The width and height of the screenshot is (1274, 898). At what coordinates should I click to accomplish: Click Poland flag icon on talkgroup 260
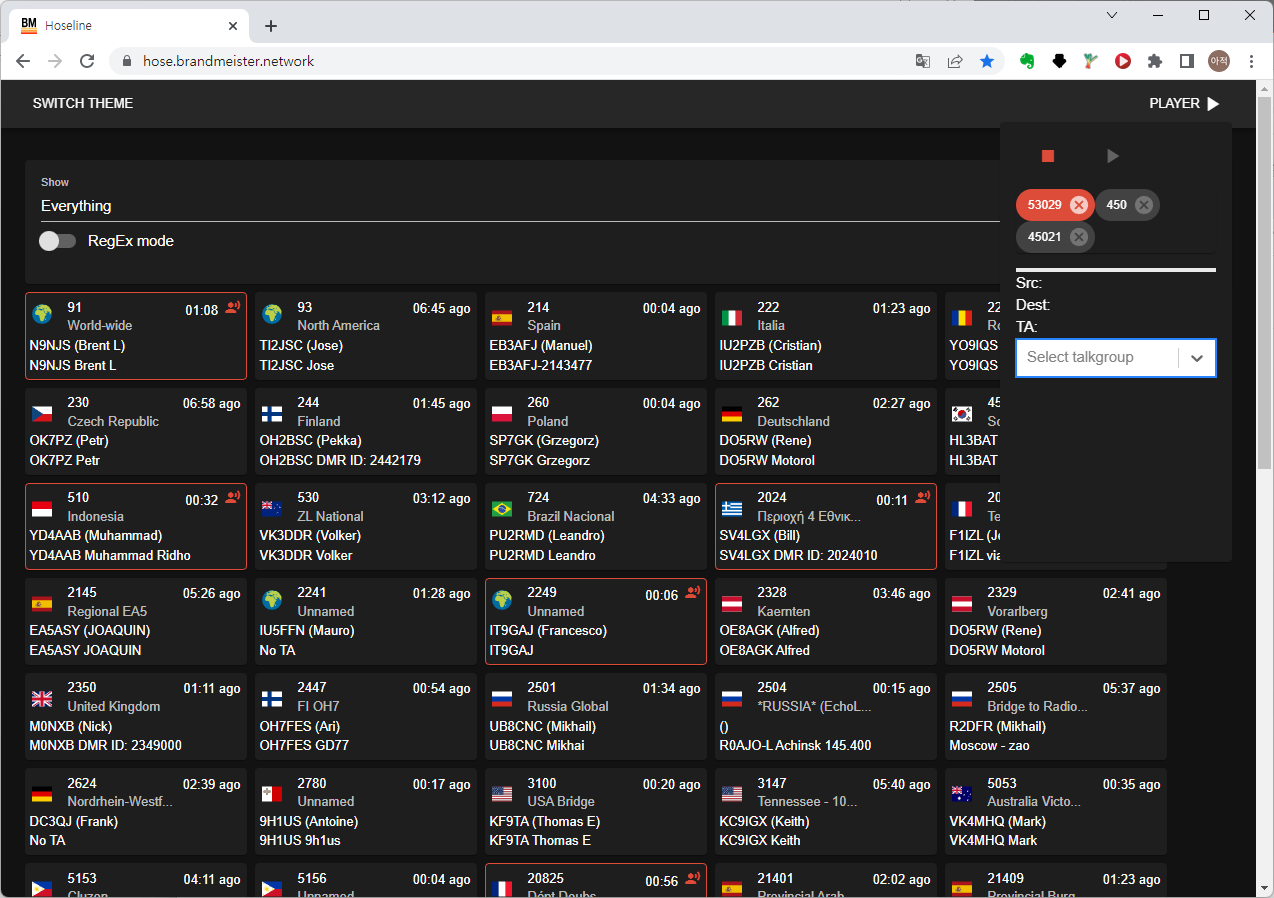coord(502,413)
